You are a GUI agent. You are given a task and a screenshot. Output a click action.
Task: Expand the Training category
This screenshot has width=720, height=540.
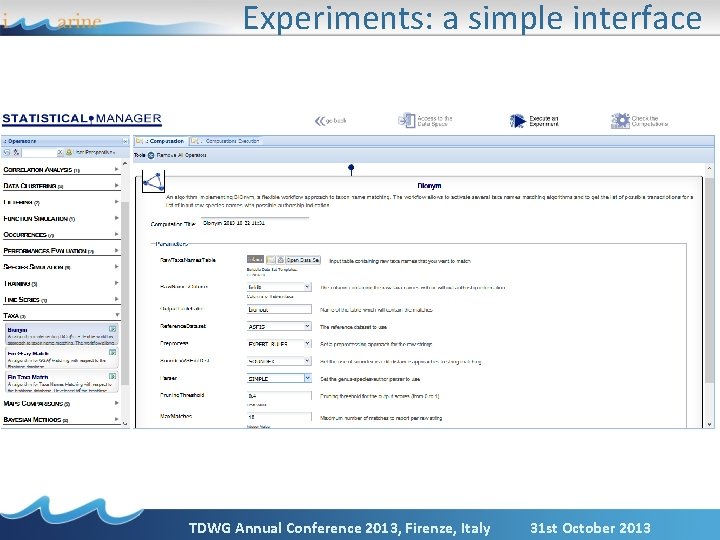tap(61, 283)
